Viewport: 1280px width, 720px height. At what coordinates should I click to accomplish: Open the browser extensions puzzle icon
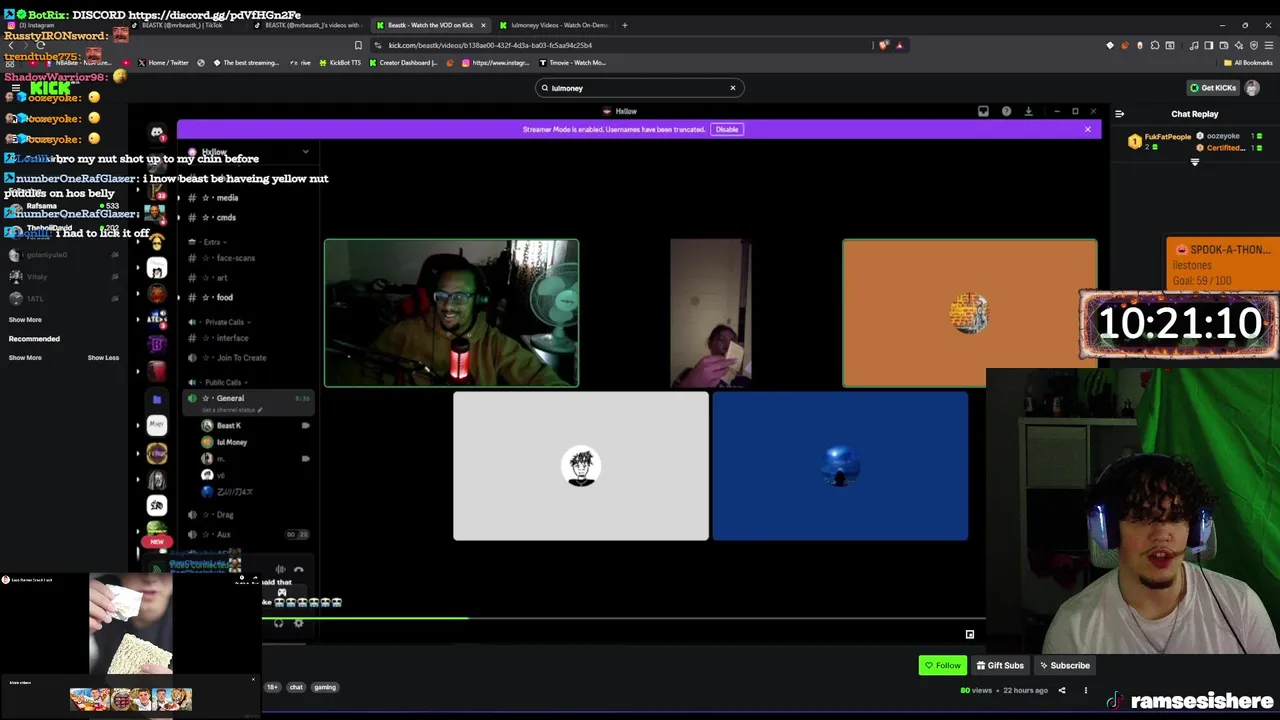(1155, 45)
